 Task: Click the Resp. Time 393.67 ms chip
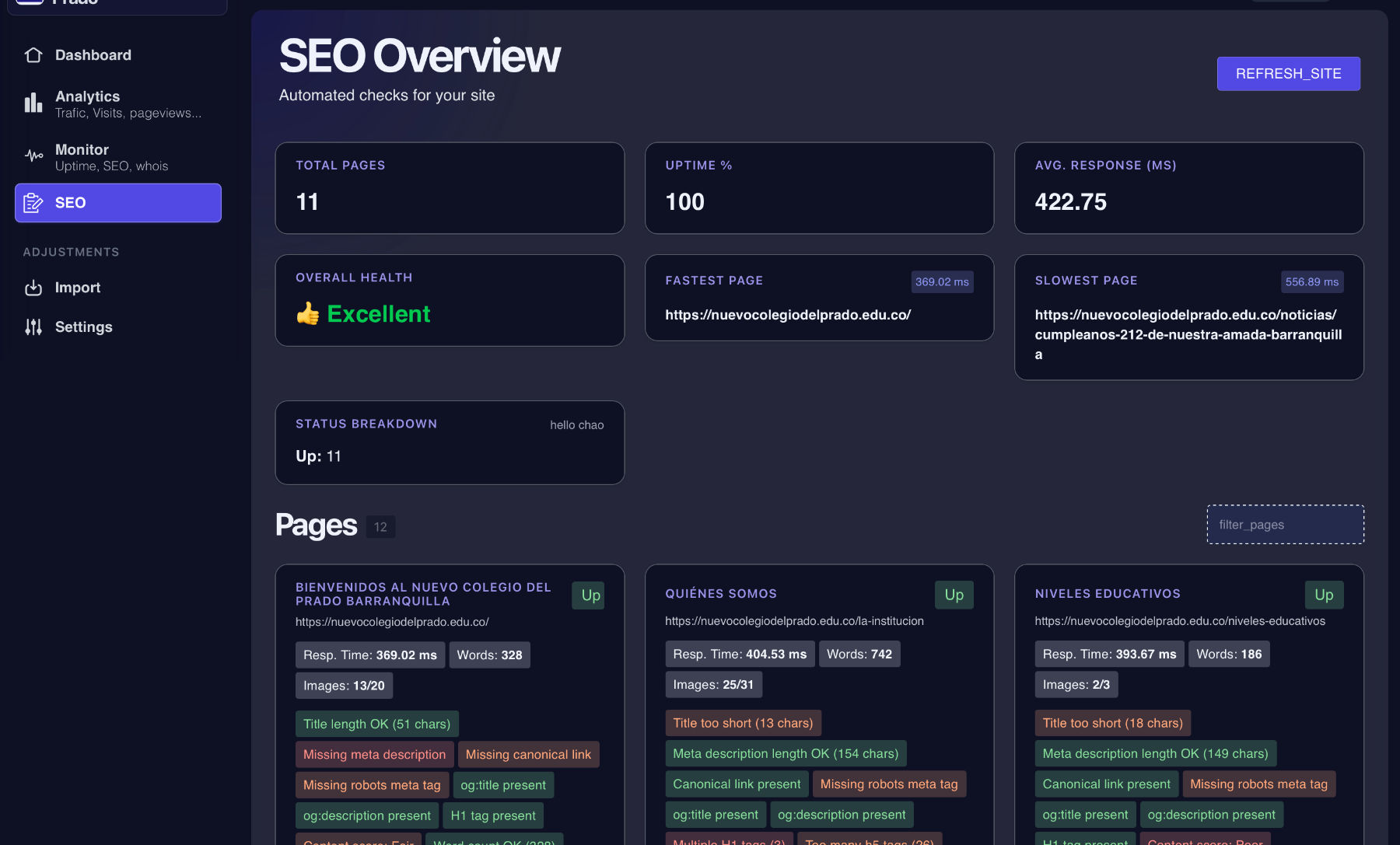pyautogui.click(x=1109, y=655)
